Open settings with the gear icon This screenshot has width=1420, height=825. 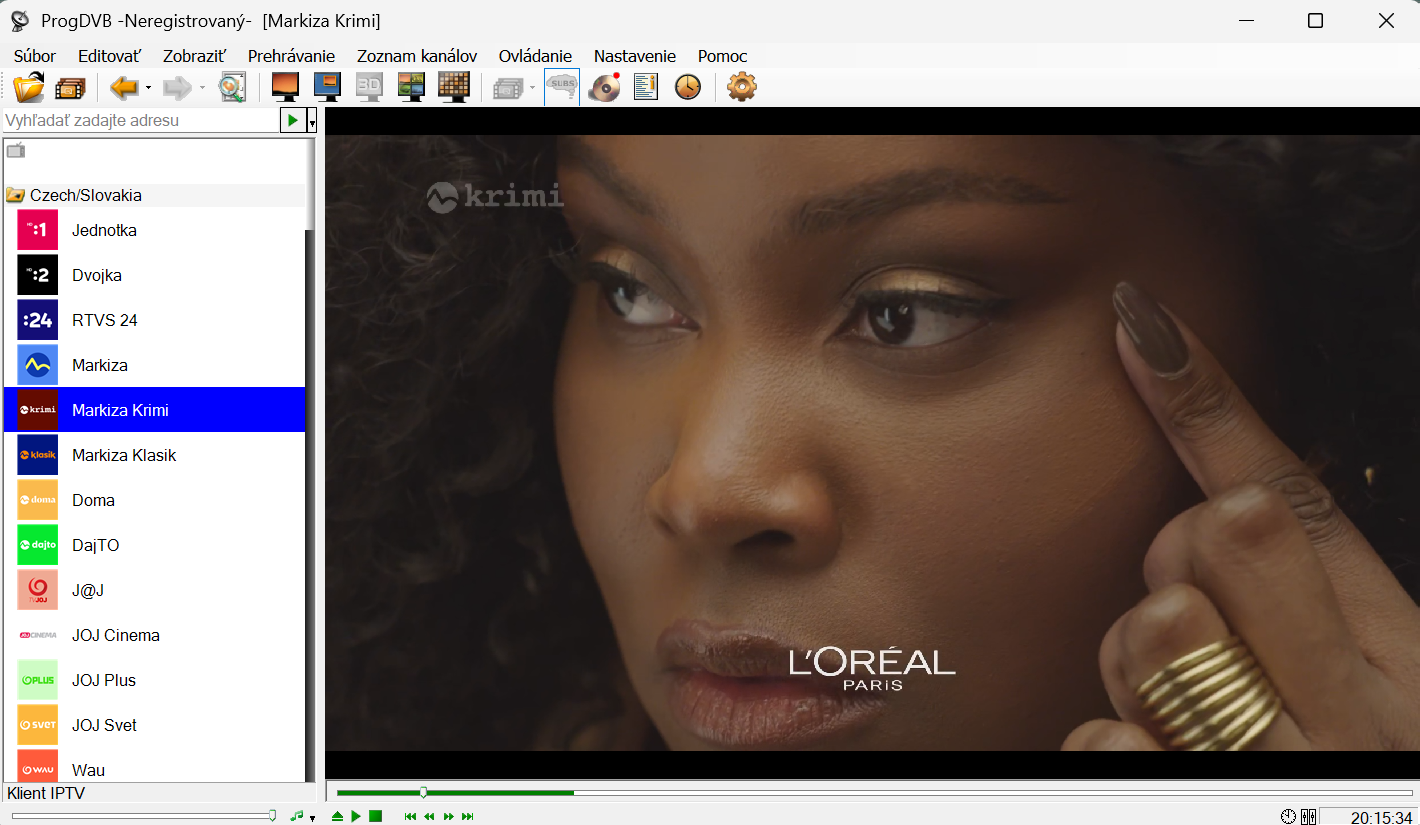coord(741,88)
